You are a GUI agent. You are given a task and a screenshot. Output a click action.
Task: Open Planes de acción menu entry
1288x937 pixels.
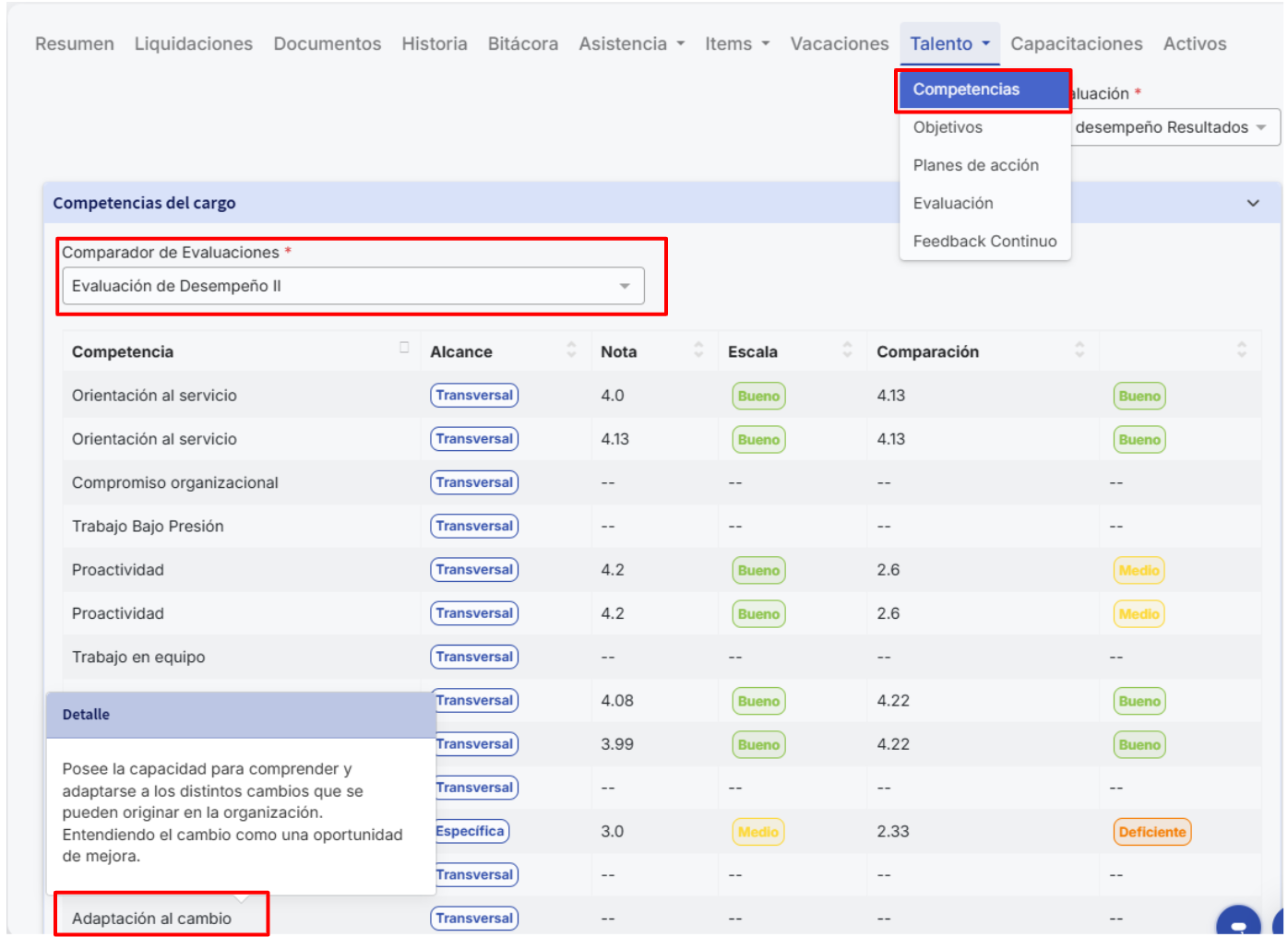(975, 165)
